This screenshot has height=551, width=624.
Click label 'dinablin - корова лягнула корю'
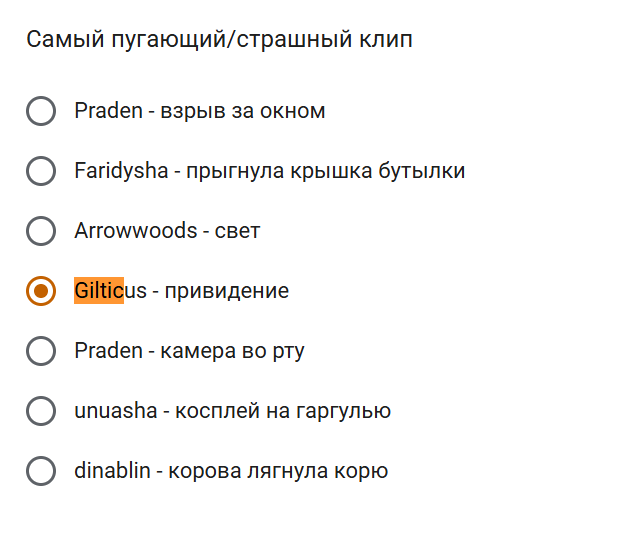(x=230, y=471)
